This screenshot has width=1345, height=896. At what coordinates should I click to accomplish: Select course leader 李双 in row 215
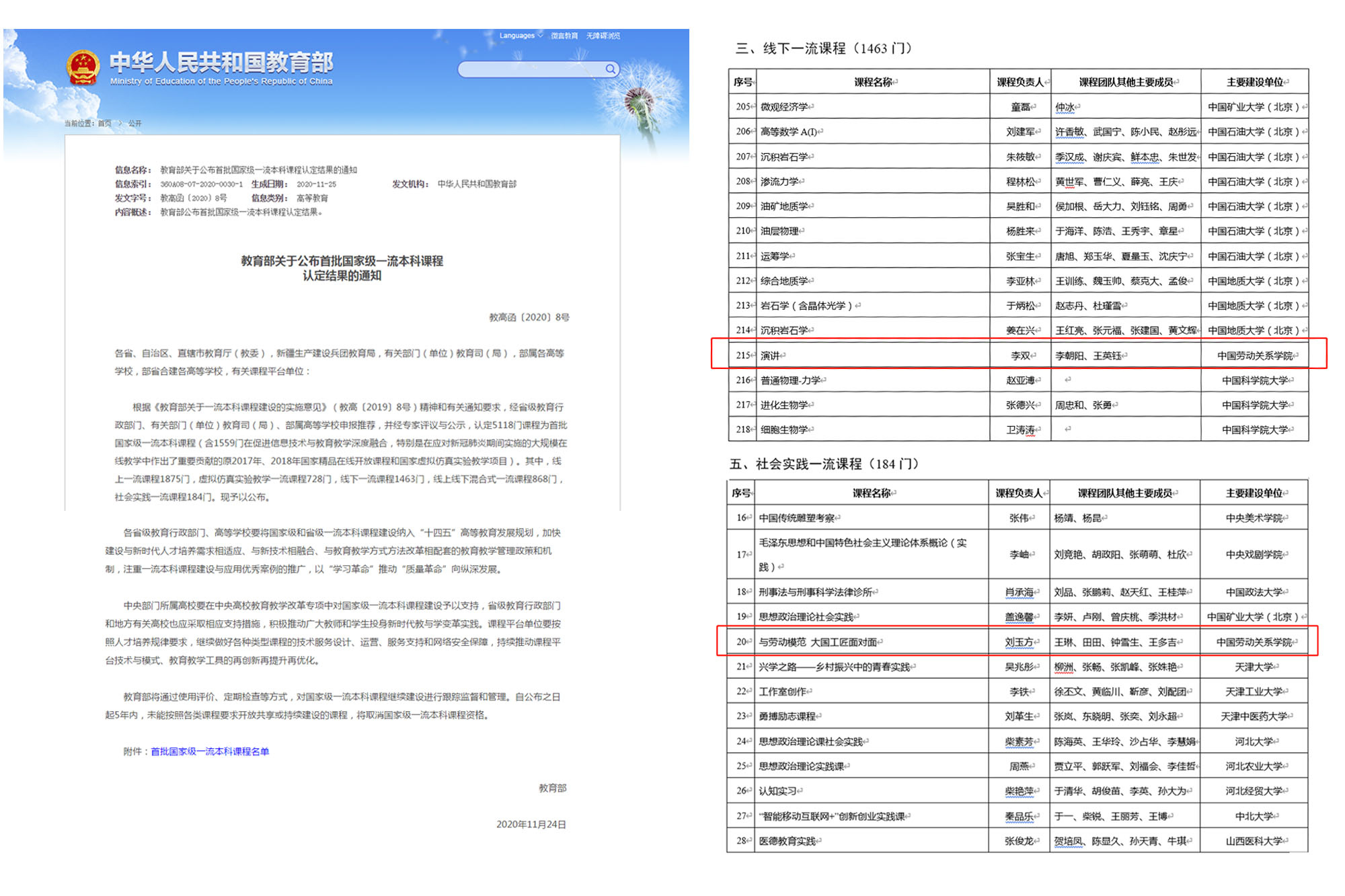click(1017, 355)
